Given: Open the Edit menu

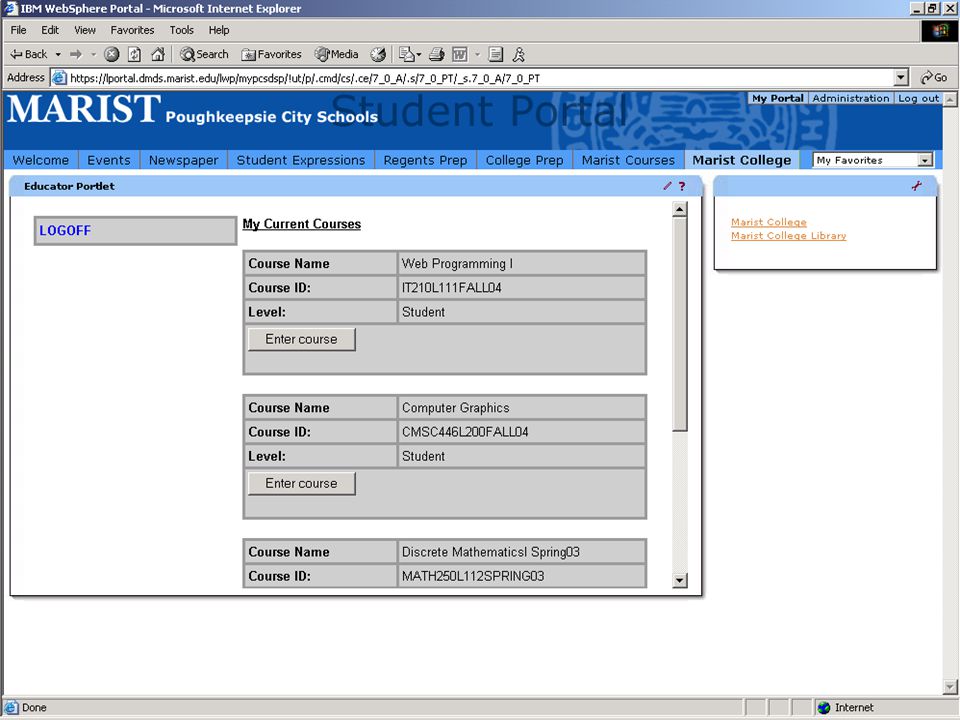Looking at the screenshot, I should [50, 30].
